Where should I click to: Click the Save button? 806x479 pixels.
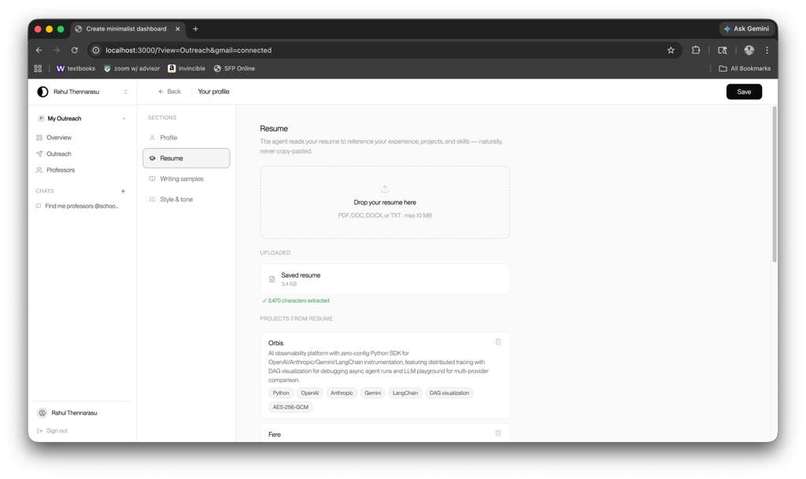(744, 92)
